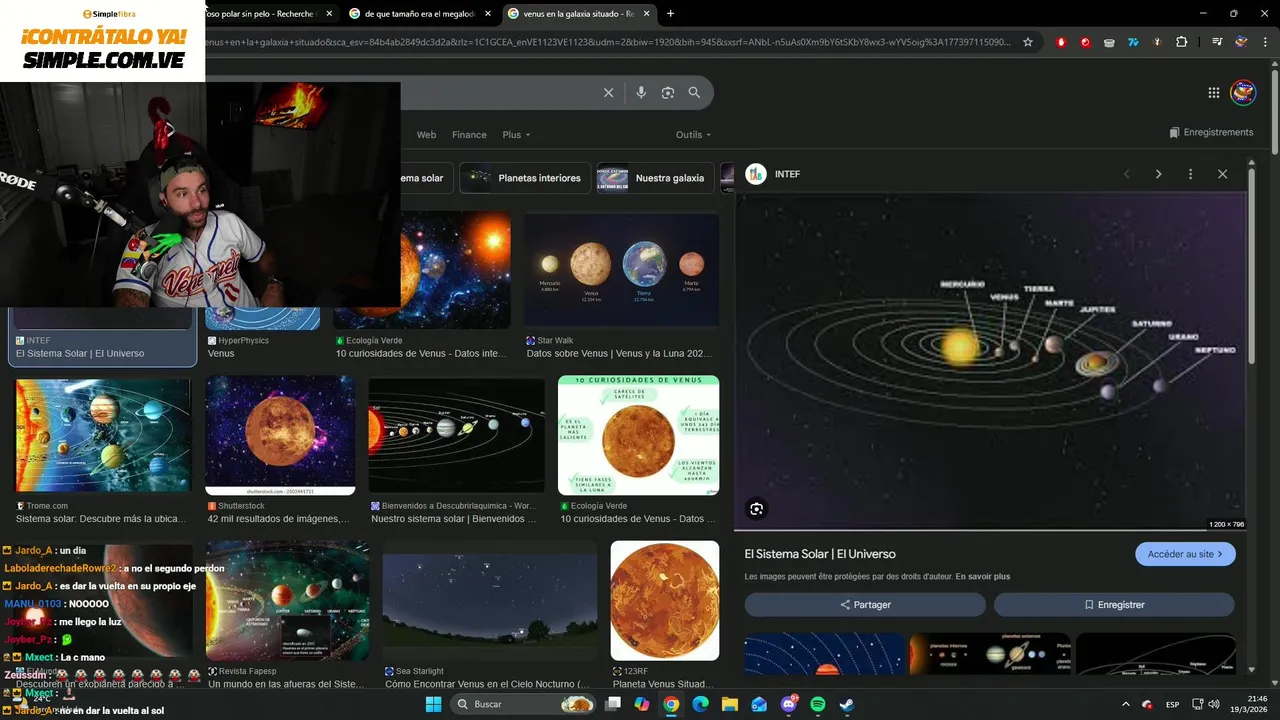Image resolution: width=1280 pixels, height=720 pixels.
Task: Search inside image using Lens icon on preview
Action: click(x=757, y=509)
